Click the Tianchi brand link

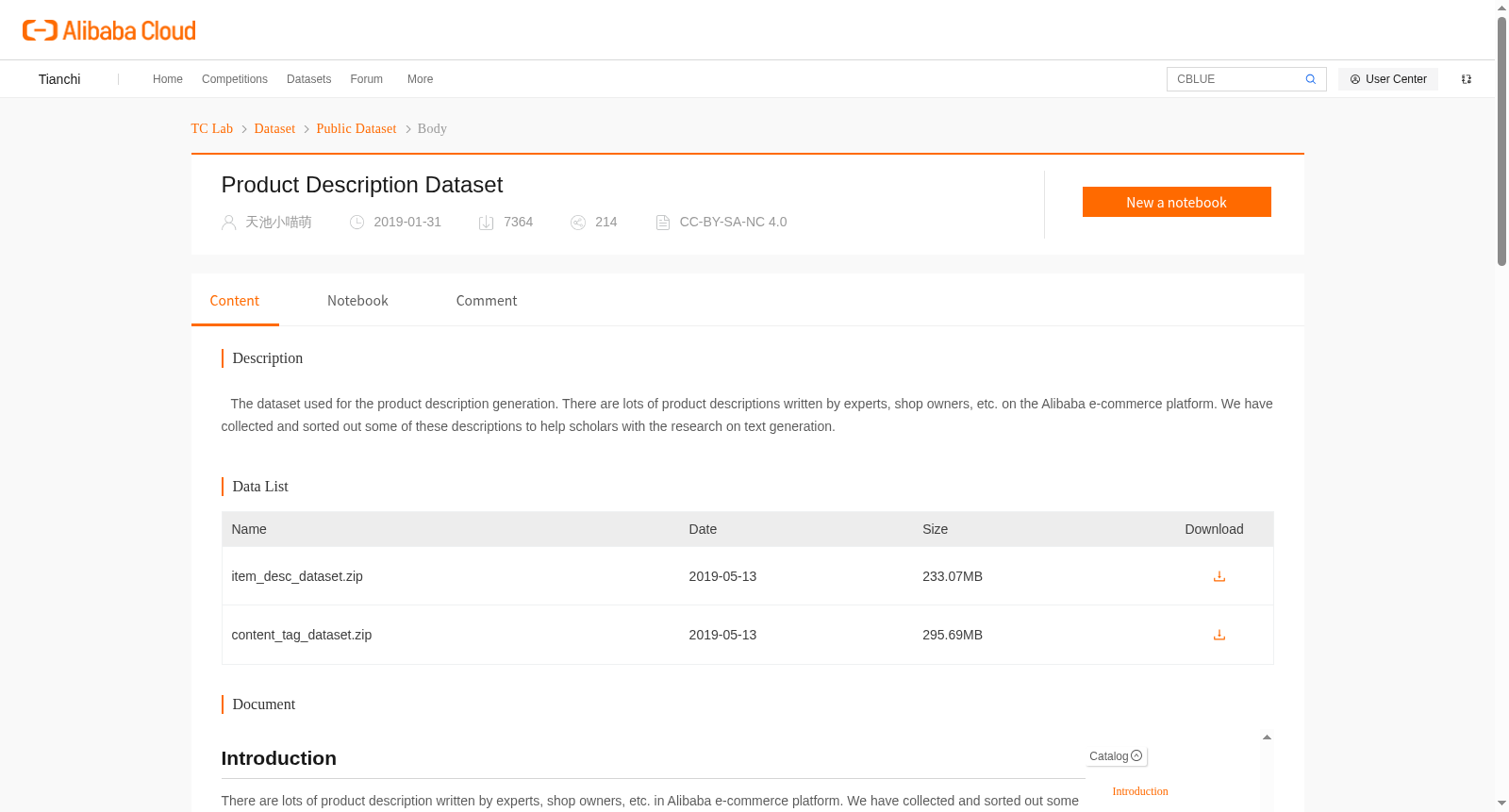coord(59,79)
